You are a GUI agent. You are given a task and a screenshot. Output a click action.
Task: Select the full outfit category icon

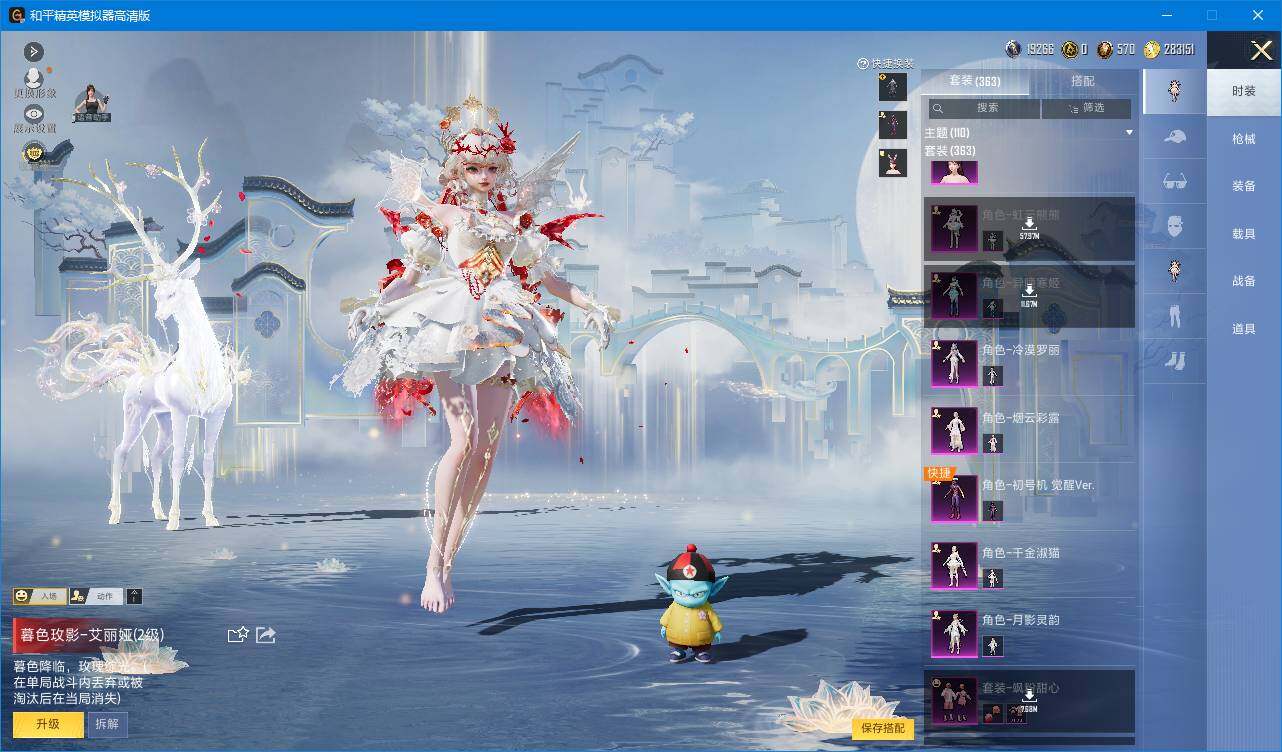(1175, 91)
